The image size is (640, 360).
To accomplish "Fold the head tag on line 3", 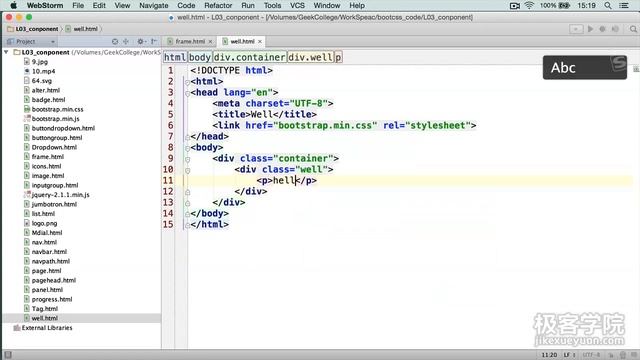I will [187, 93].
